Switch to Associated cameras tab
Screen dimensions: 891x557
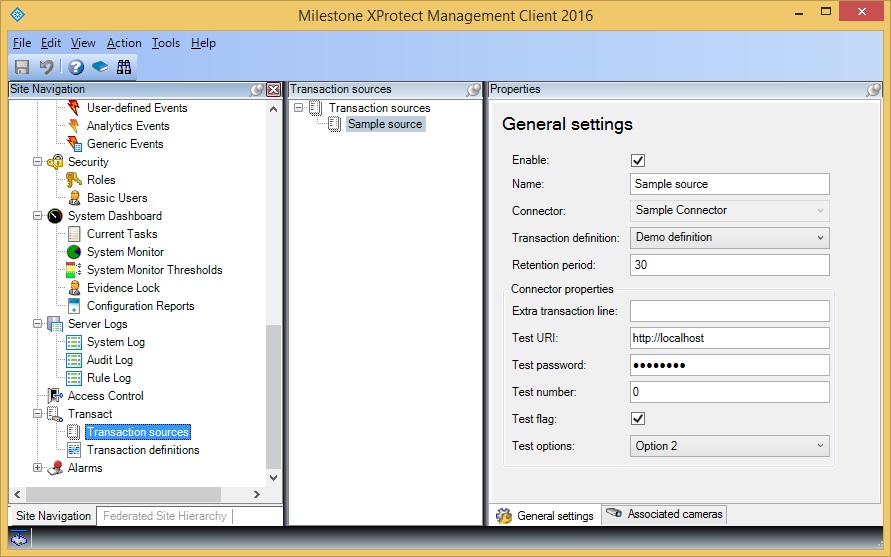(x=664, y=514)
